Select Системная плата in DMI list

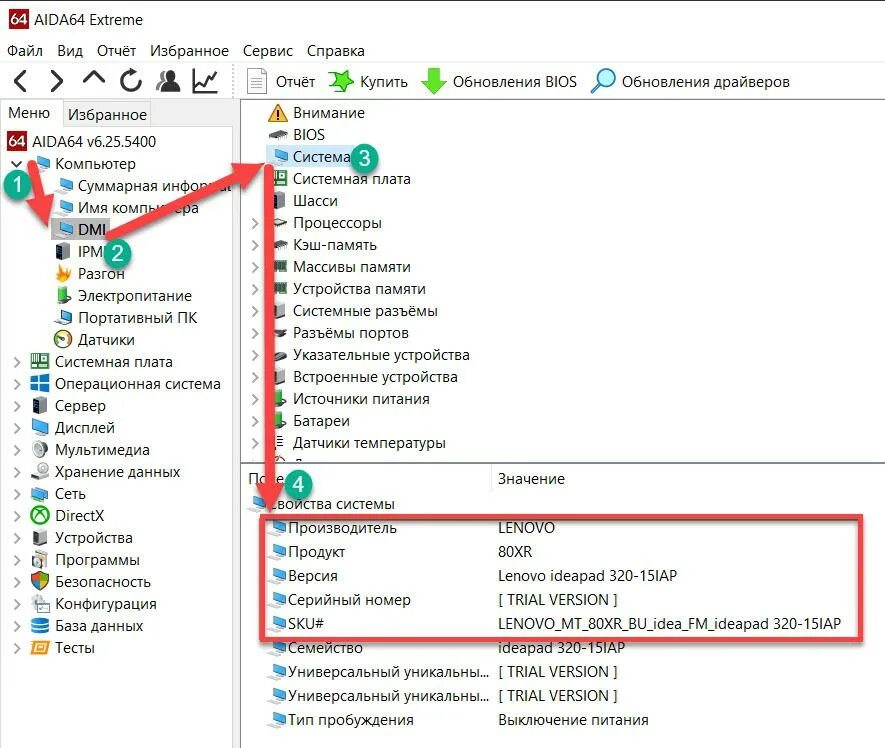tap(351, 179)
